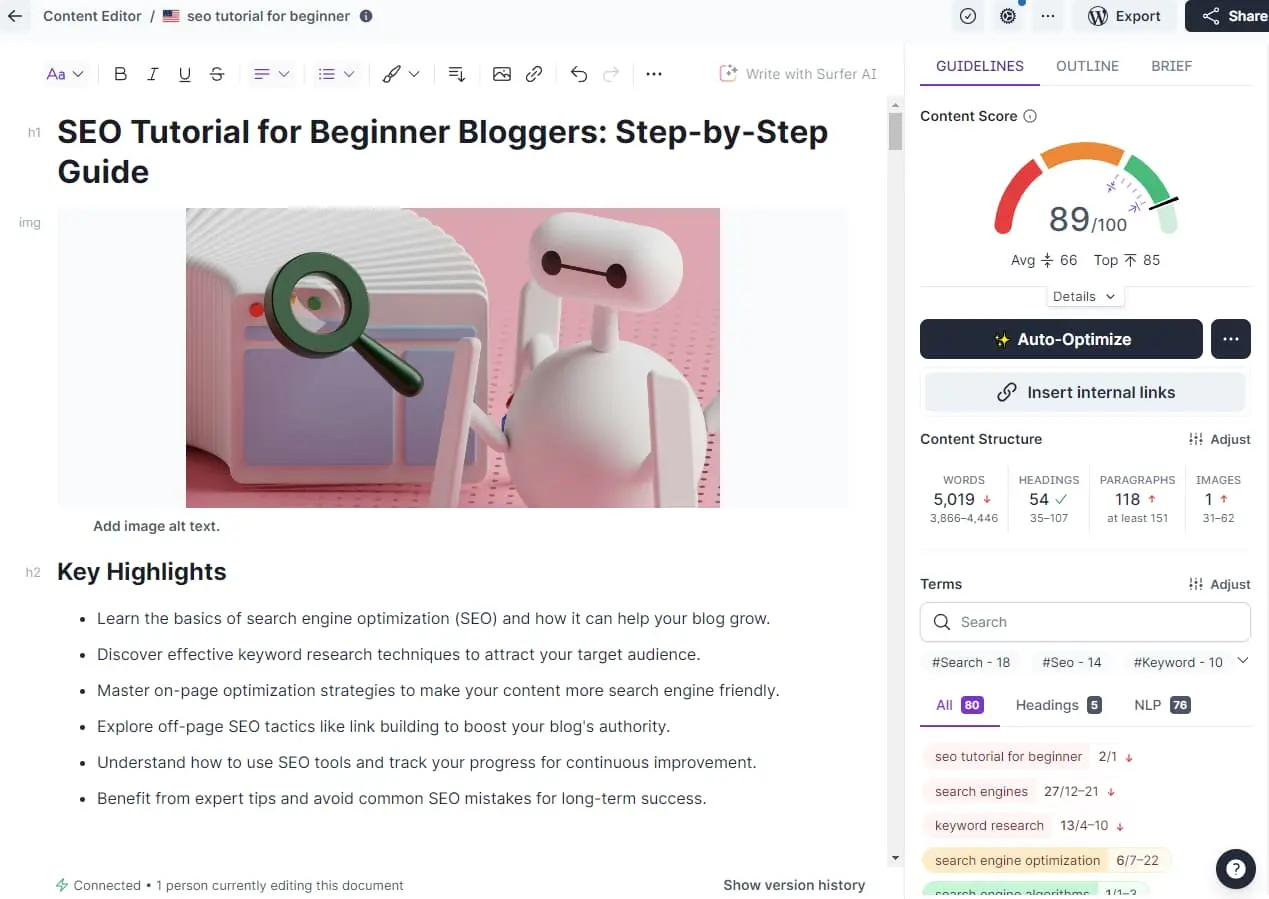Redo the last undone change
This screenshot has width=1269, height=899.
click(x=611, y=74)
